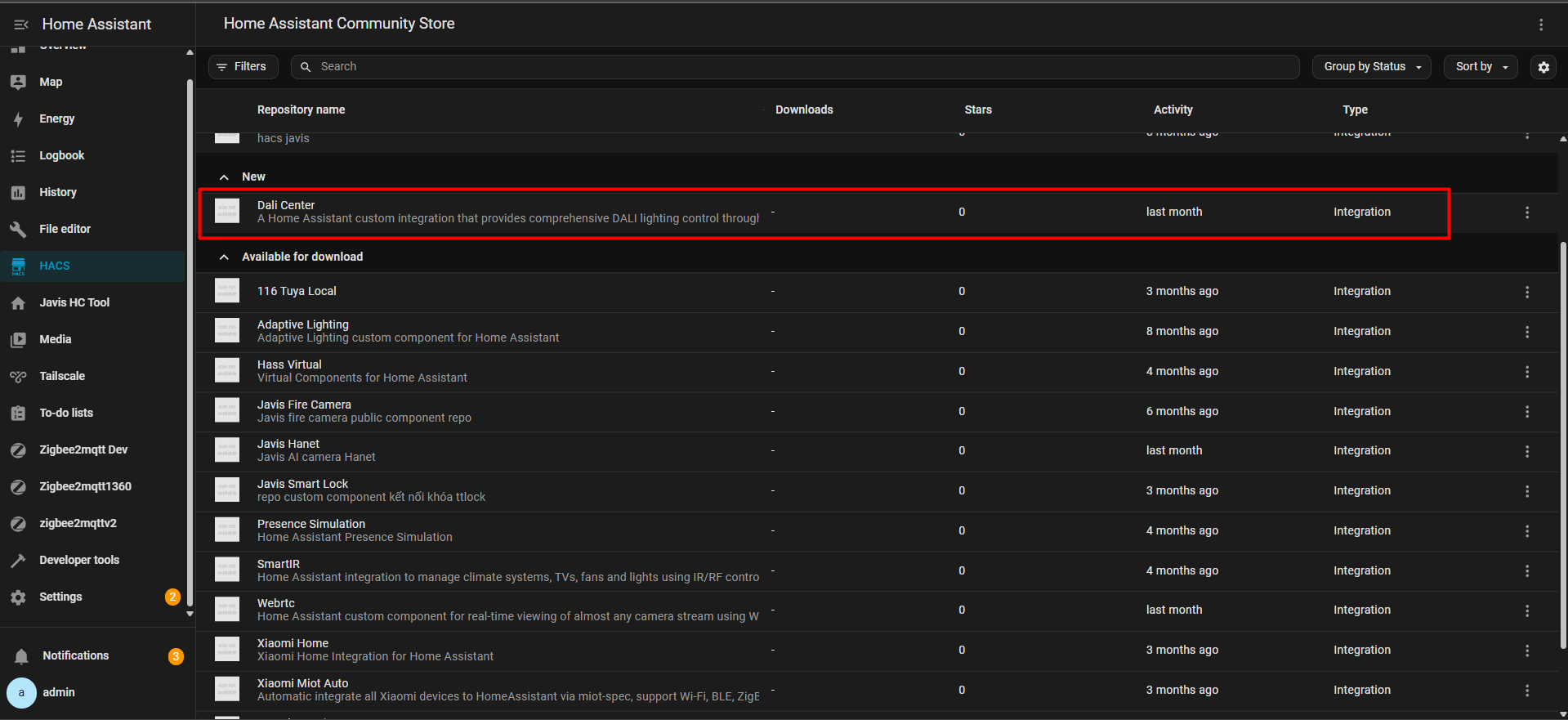Collapse the New group section
Viewport: 1568px width, 720px height.
tap(224, 177)
